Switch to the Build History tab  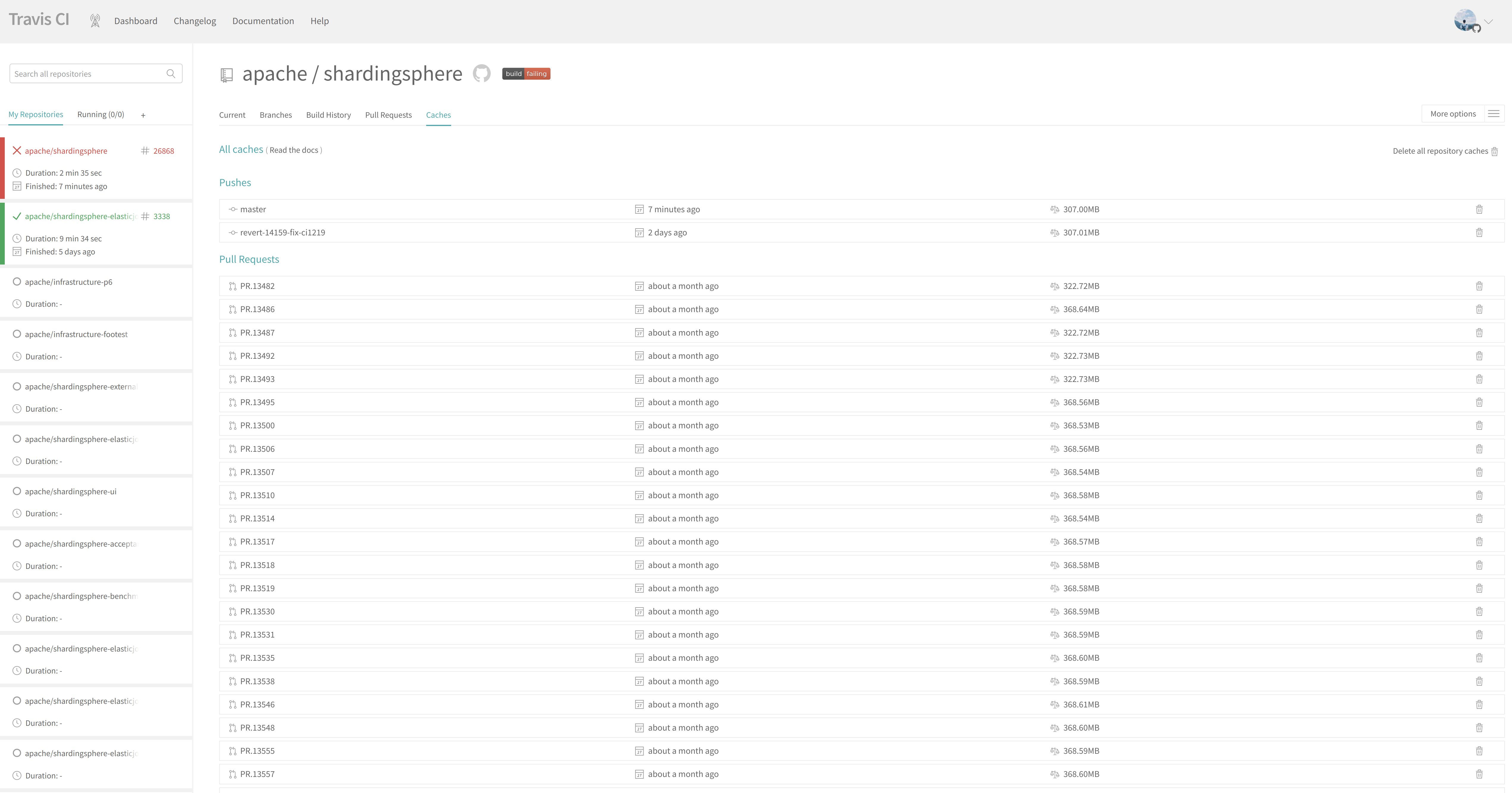click(x=328, y=115)
